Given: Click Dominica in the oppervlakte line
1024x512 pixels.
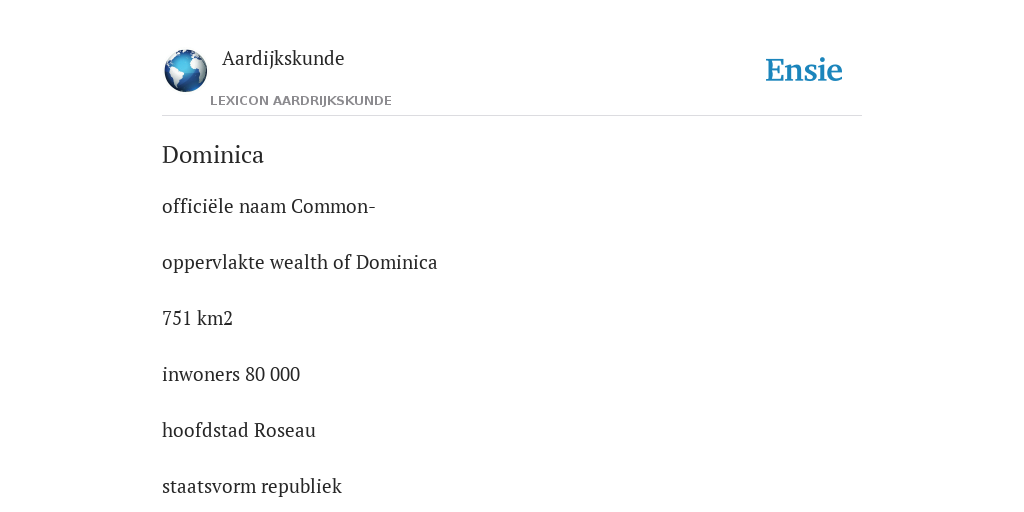Looking at the screenshot, I should 396,263.
